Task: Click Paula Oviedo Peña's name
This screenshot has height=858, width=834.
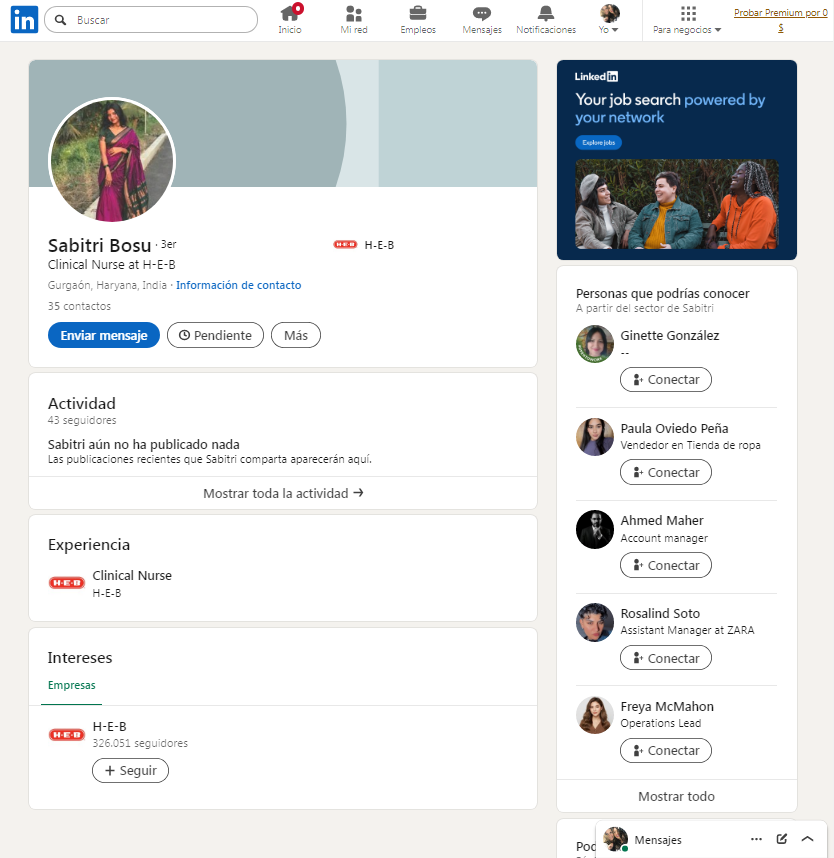Action: 674,428
